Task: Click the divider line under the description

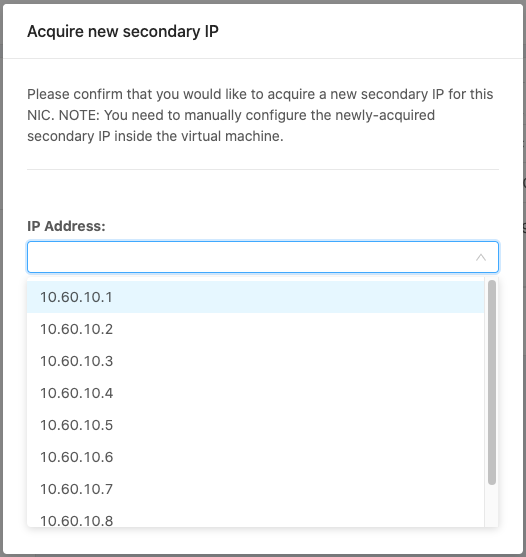Action: [263, 169]
